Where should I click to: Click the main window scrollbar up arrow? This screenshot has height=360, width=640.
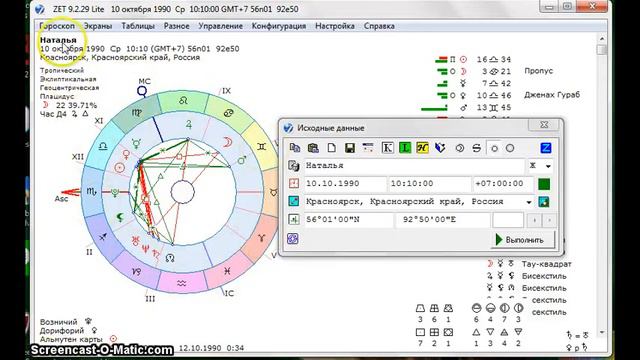[602, 39]
